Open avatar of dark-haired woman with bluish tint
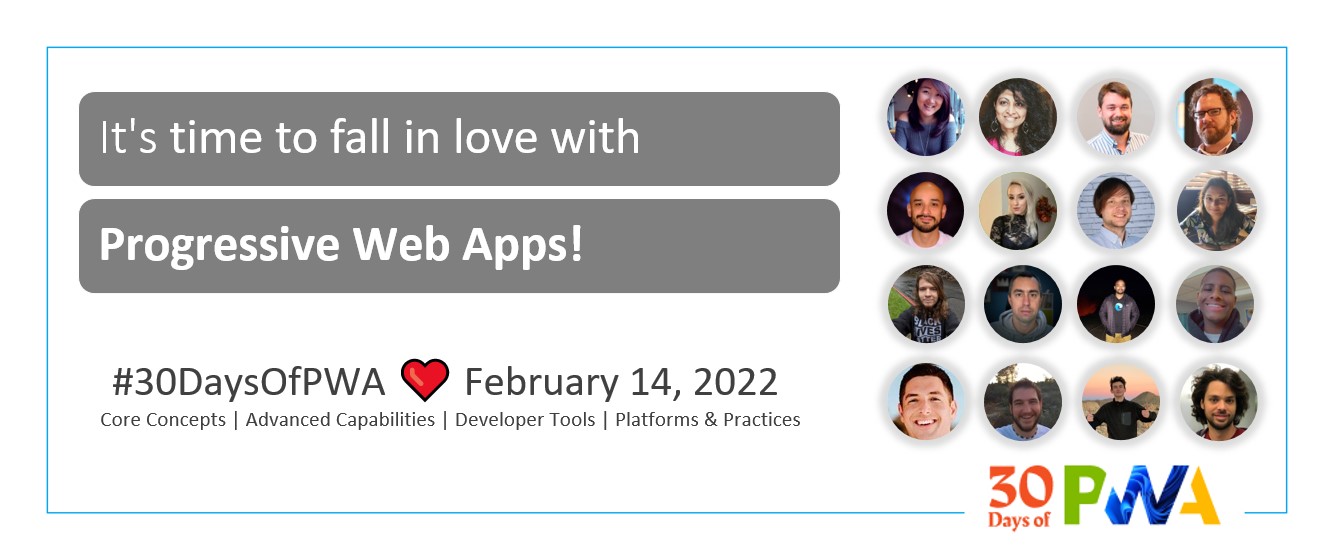Image resolution: width=1334 pixels, height=560 pixels. tap(925, 117)
